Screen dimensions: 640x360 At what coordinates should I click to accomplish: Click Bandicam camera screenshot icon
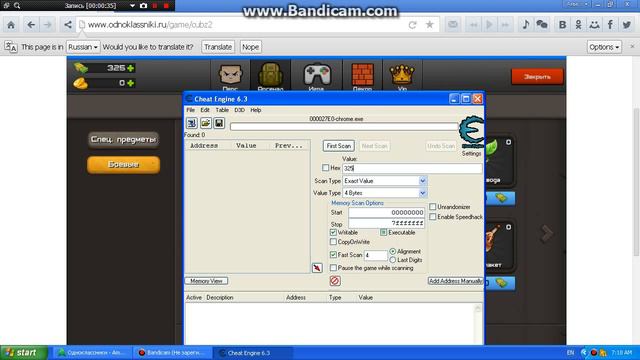coord(143,6)
